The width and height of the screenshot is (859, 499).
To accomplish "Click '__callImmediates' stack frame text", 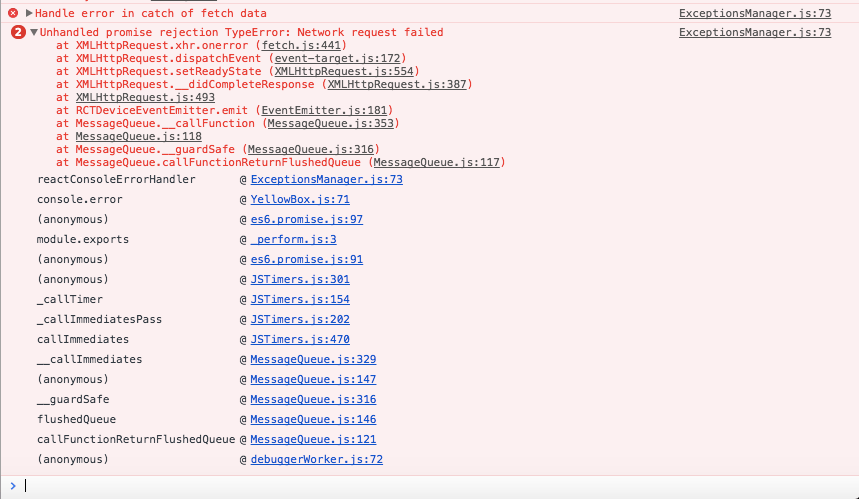I will pyautogui.click(x=90, y=359).
